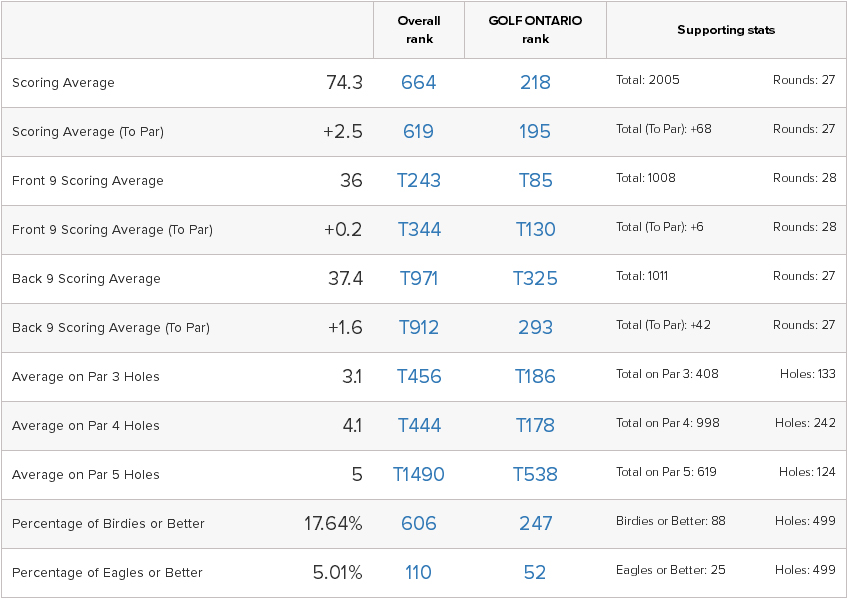Open Scoring Average overall rank 664

click(419, 83)
